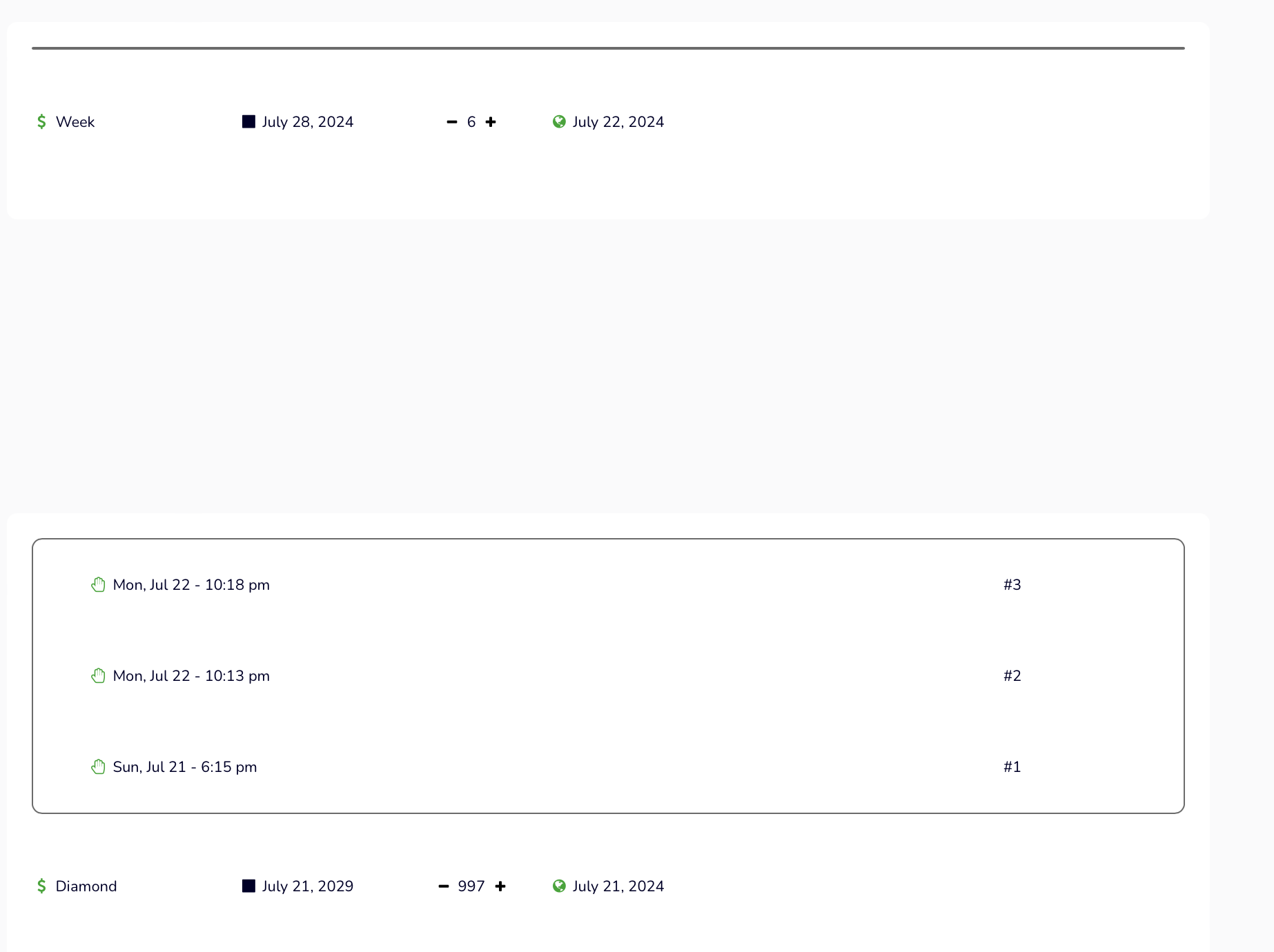Click the dollar icon beside Week

(x=41, y=122)
